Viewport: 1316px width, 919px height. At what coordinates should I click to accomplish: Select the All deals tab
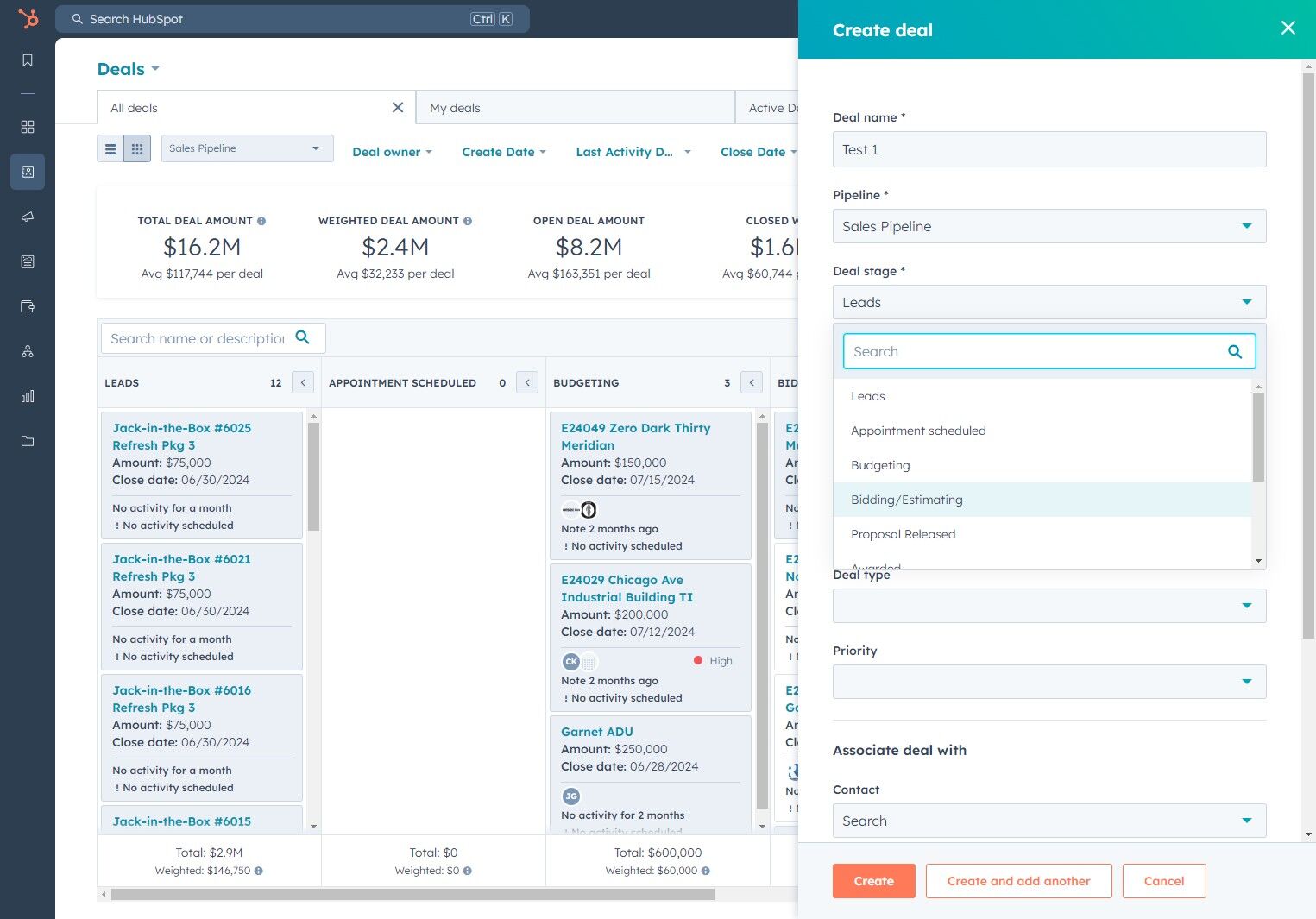tap(255, 108)
